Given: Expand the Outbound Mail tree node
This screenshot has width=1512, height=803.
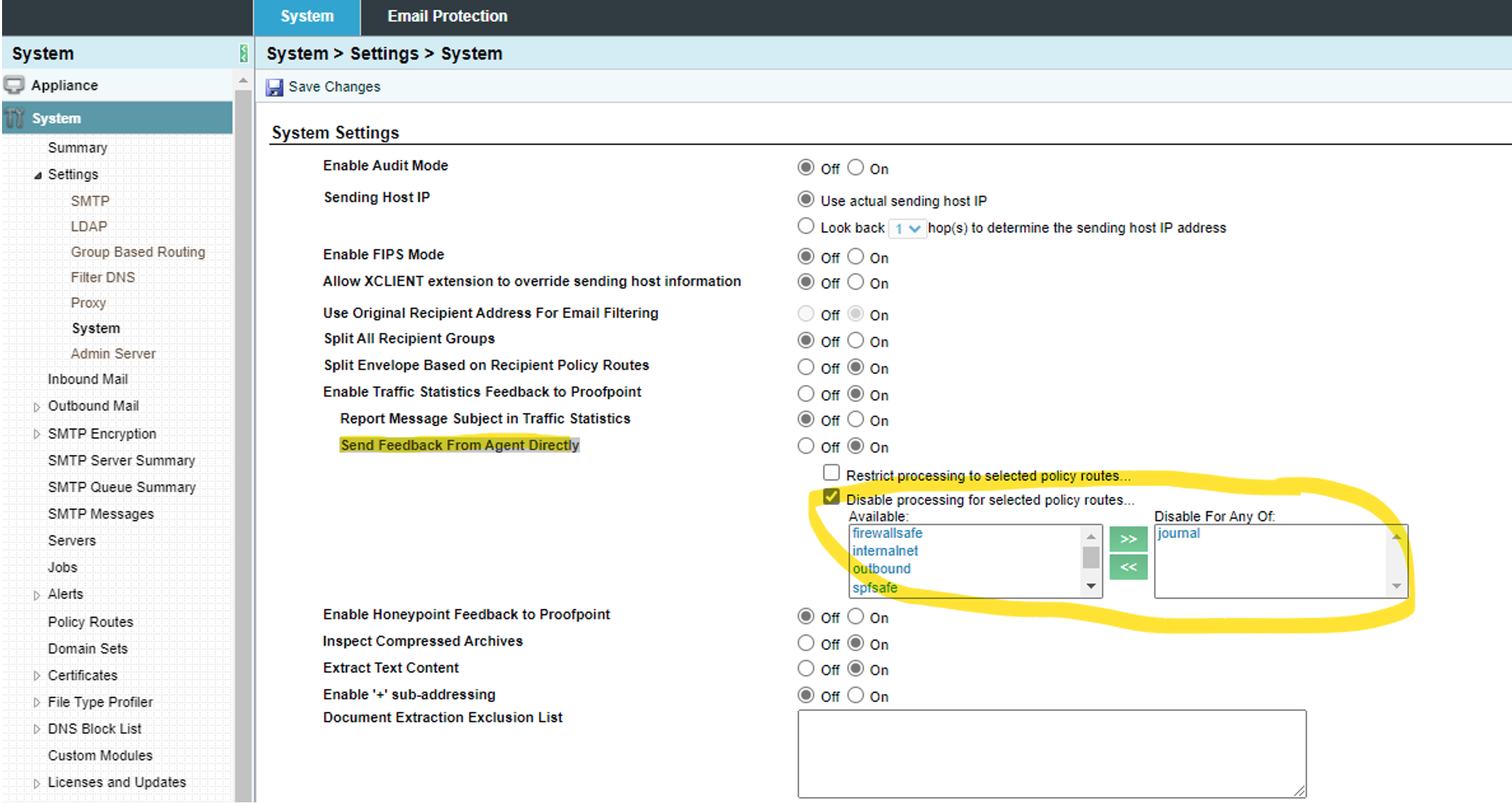Looking at the screenshot, I should coord(37,407).
